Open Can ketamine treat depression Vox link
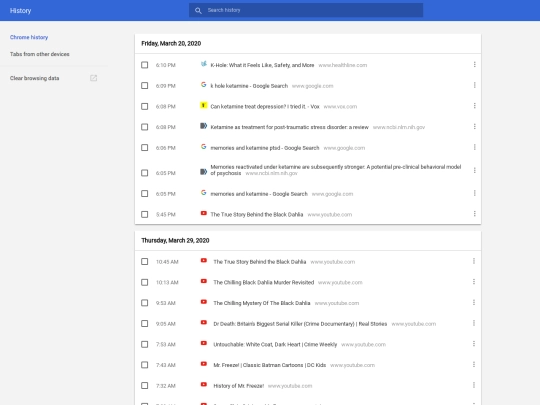The height and width of the screenshot is (405, 540). coord(265,106)
